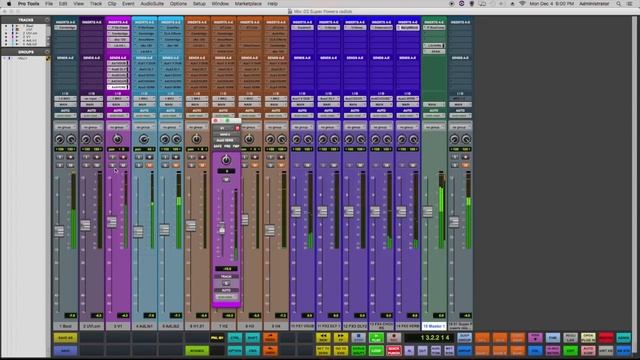Toggle the green Loop playback button
The image size is (640, 360).
376,350
